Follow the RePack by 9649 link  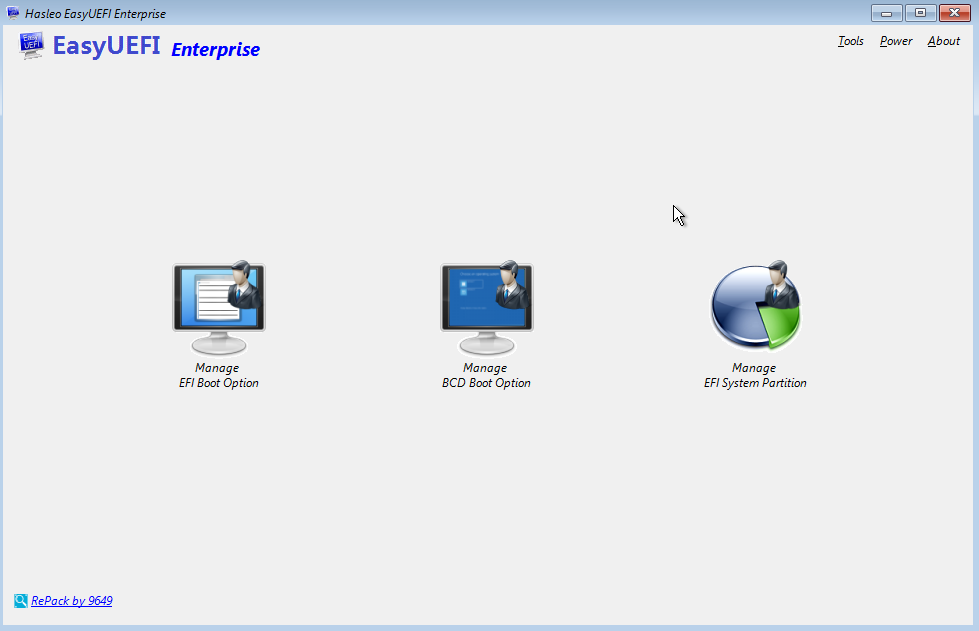point(72,600)
